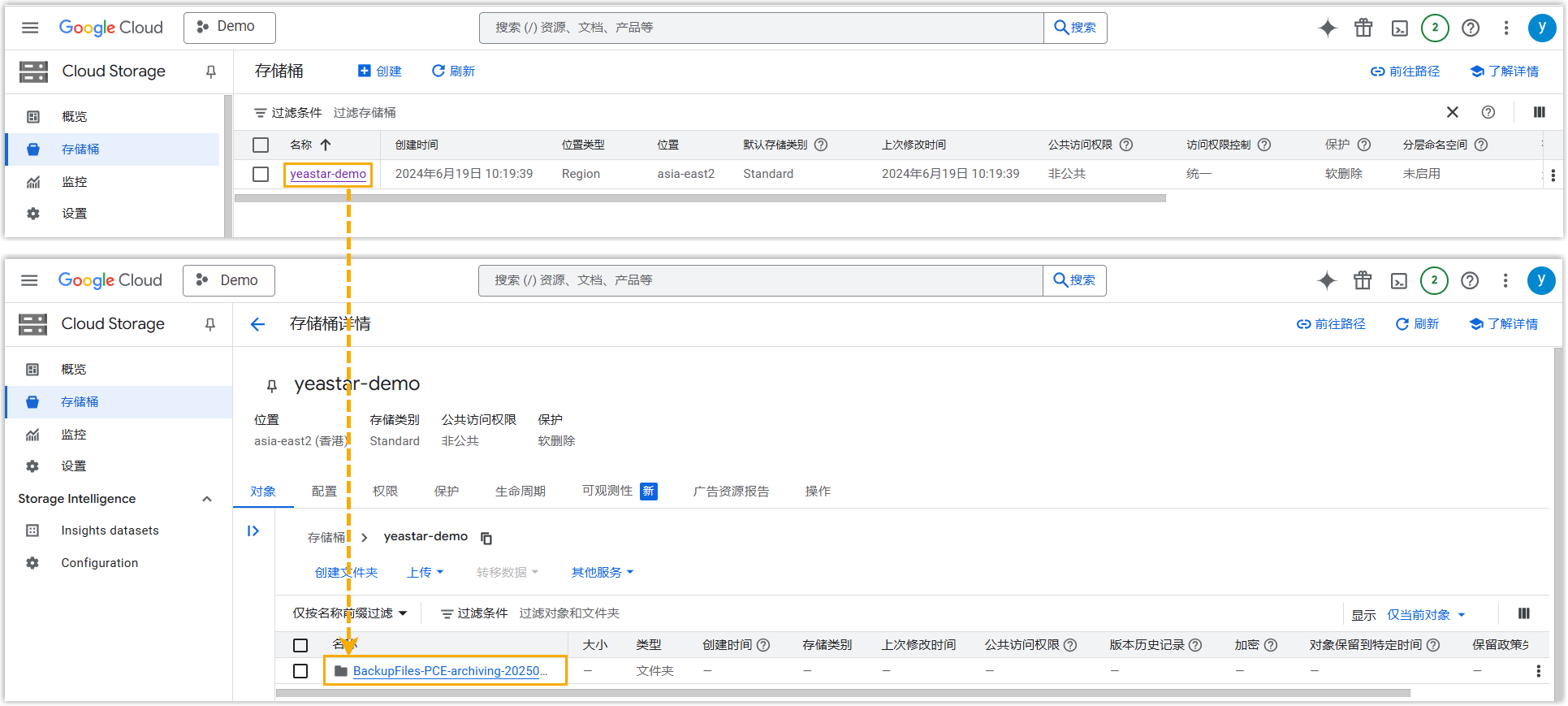Clear the 过滤存储桶 filter with the X icon
1568x706 pixels.
point(1452,112)
